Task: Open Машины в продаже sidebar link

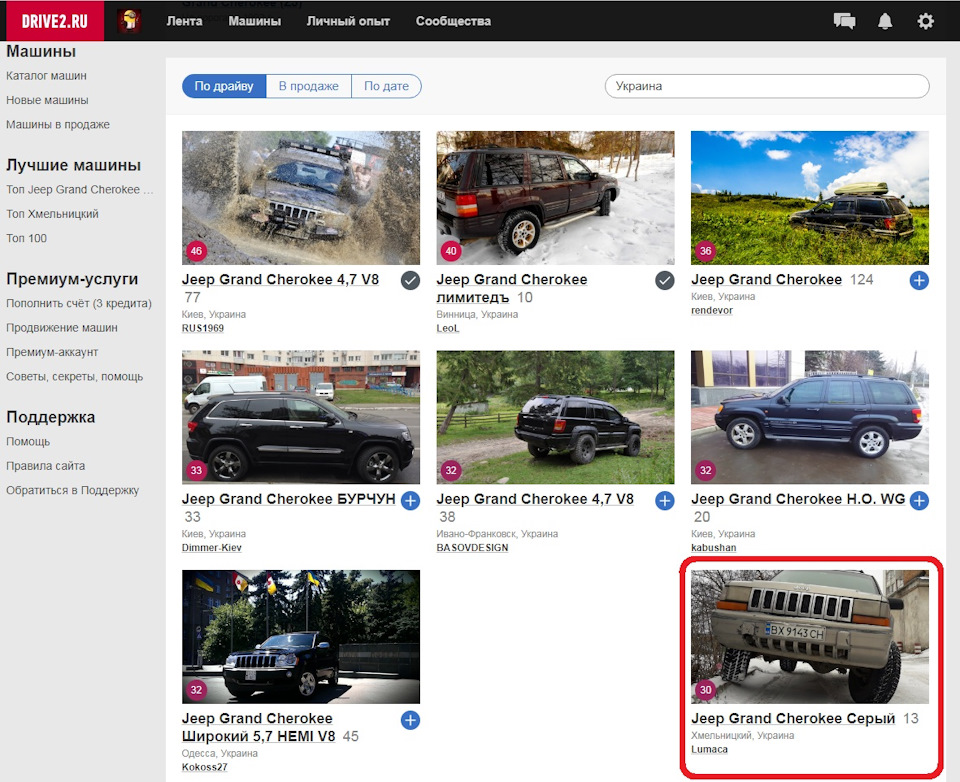Action: [x=58, y=124]
